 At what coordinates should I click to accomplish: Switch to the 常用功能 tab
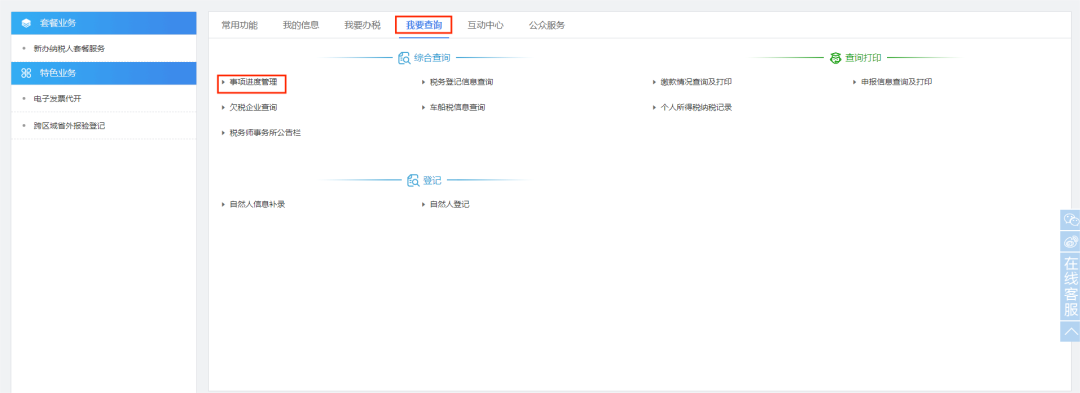point(239,25)
